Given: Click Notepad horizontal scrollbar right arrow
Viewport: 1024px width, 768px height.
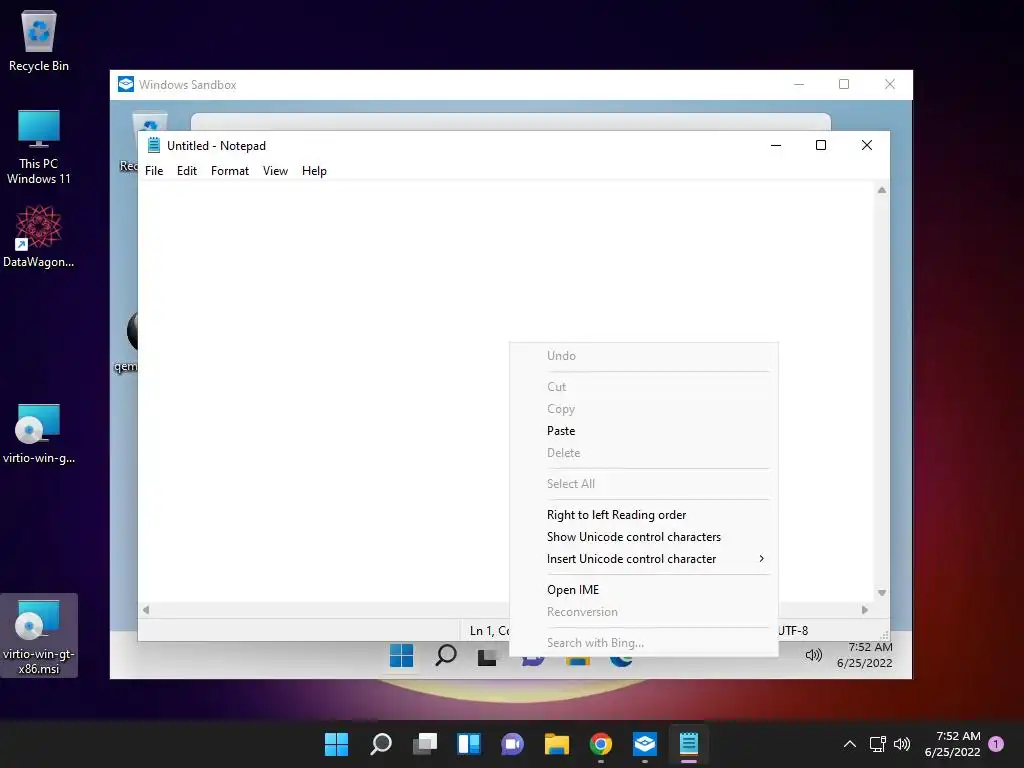Looking at the screenshot, I should point(865,610).
